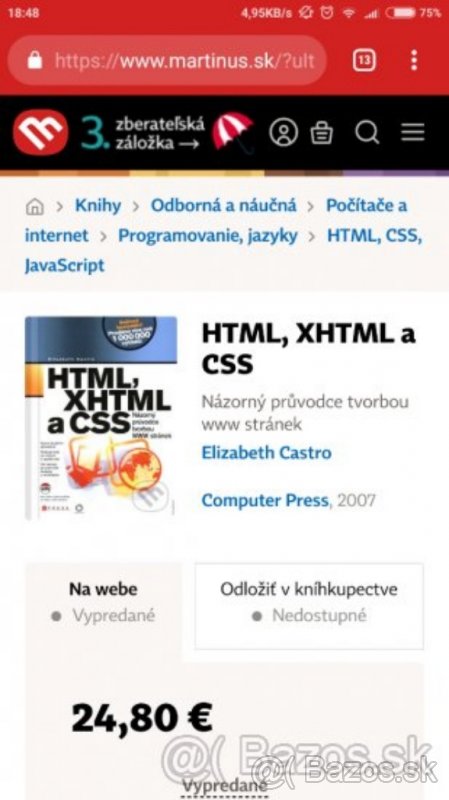Go to home via breadcrumb house icon
The height and width of the screenshot is (800, 449).
(35, 207)
